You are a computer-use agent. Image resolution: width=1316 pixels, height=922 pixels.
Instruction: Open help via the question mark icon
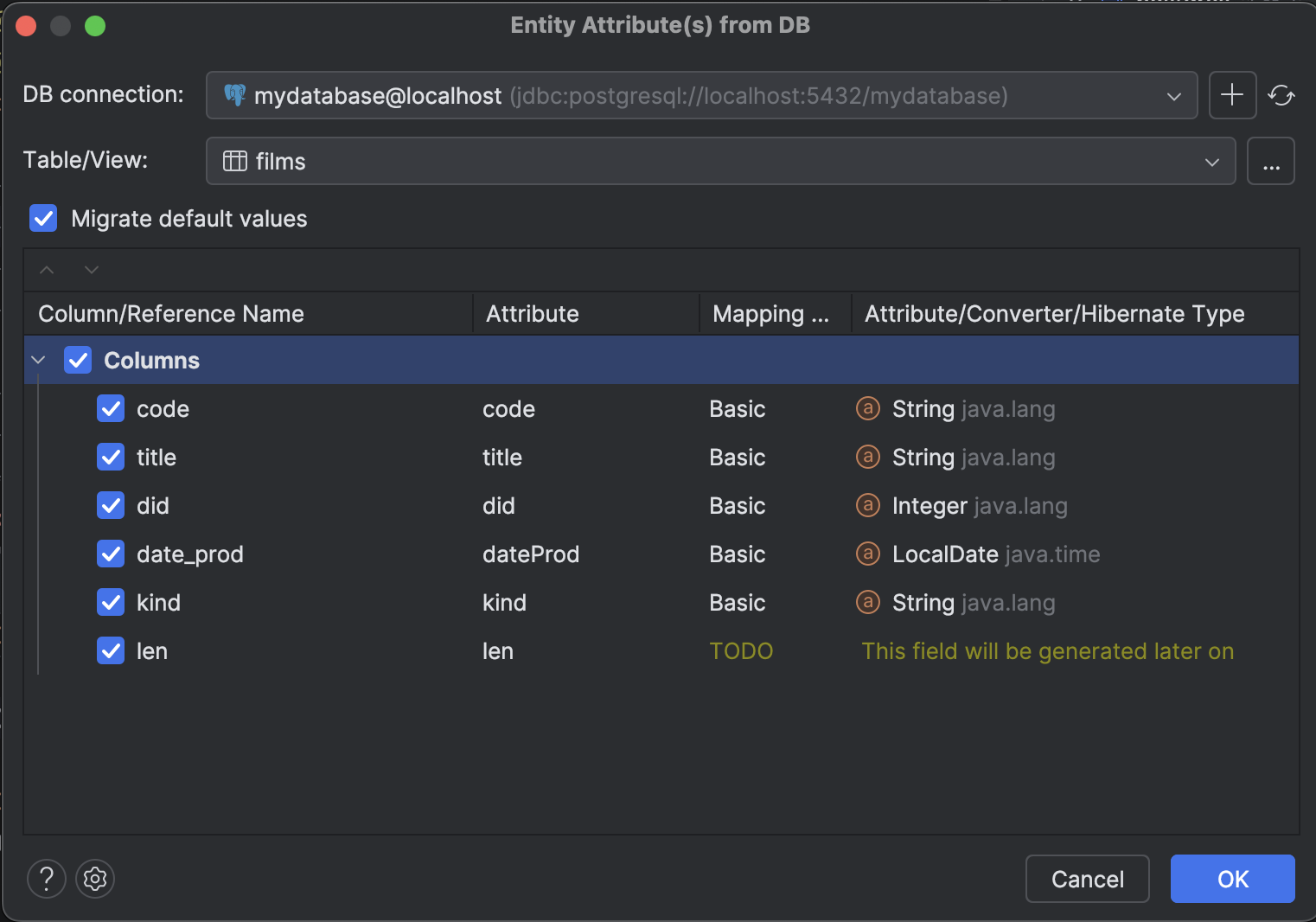[x=46, y=879]
